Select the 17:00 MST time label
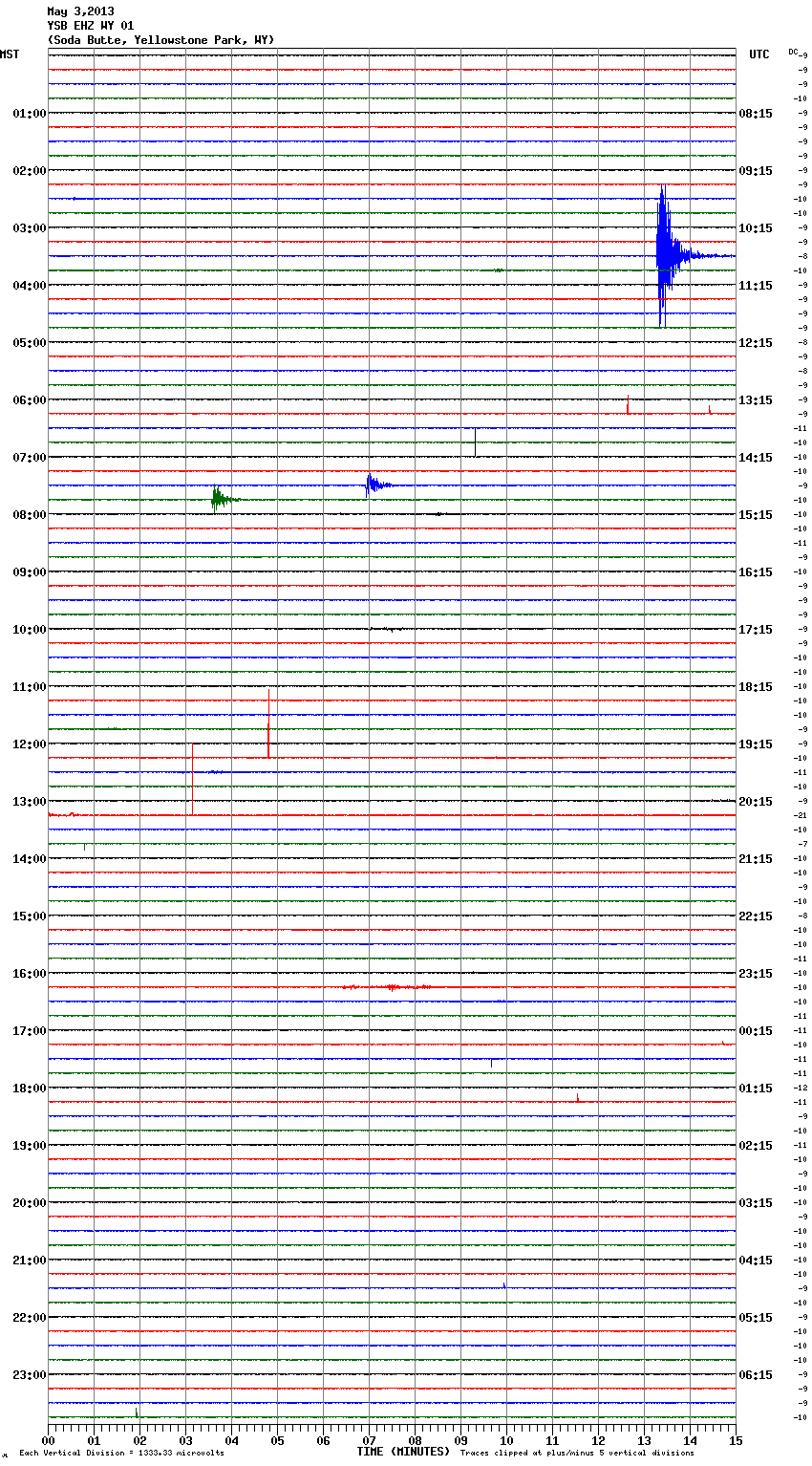This screenshot has width=812, height=1466. click(30, 1030)
